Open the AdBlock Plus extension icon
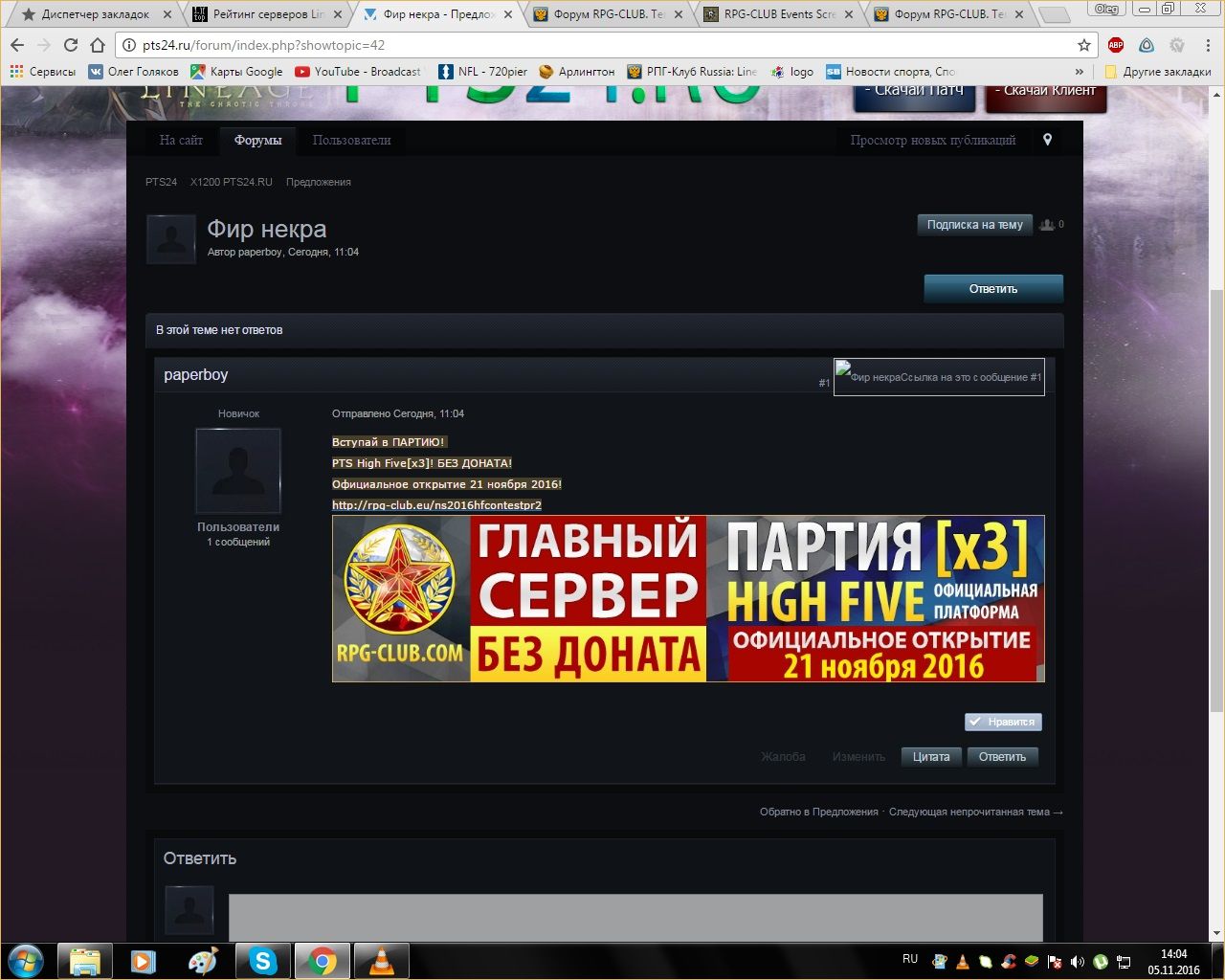 [x=1116, y=45]
